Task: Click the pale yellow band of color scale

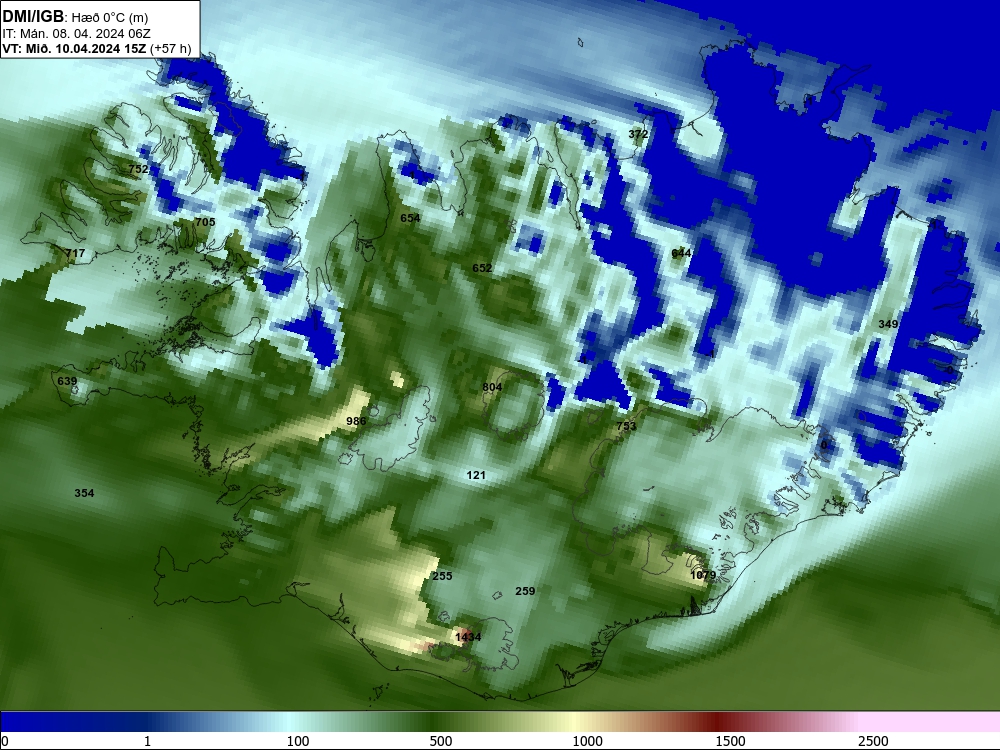Action: point(574,721)
